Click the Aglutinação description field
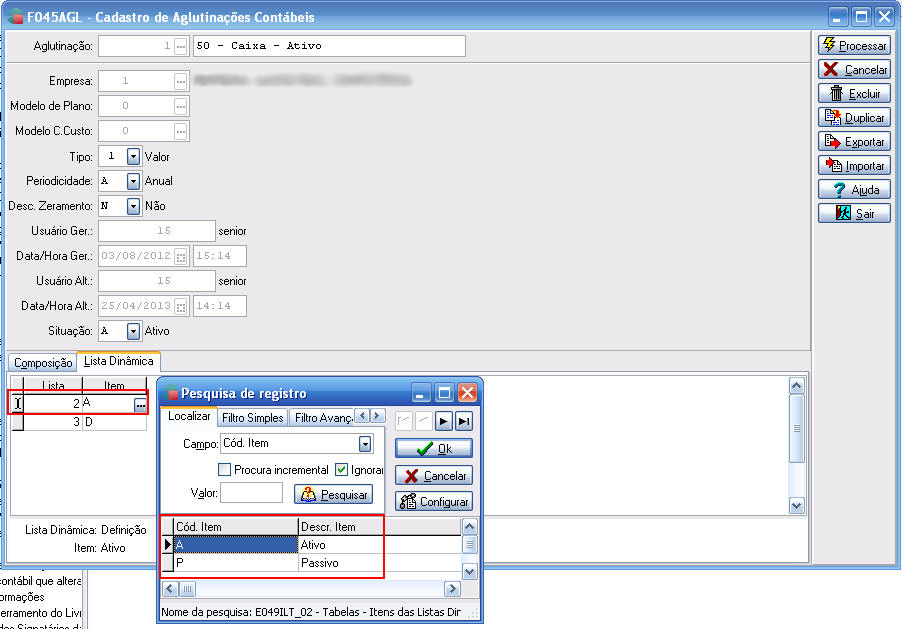902x629 pixels. tap(329, 46)
